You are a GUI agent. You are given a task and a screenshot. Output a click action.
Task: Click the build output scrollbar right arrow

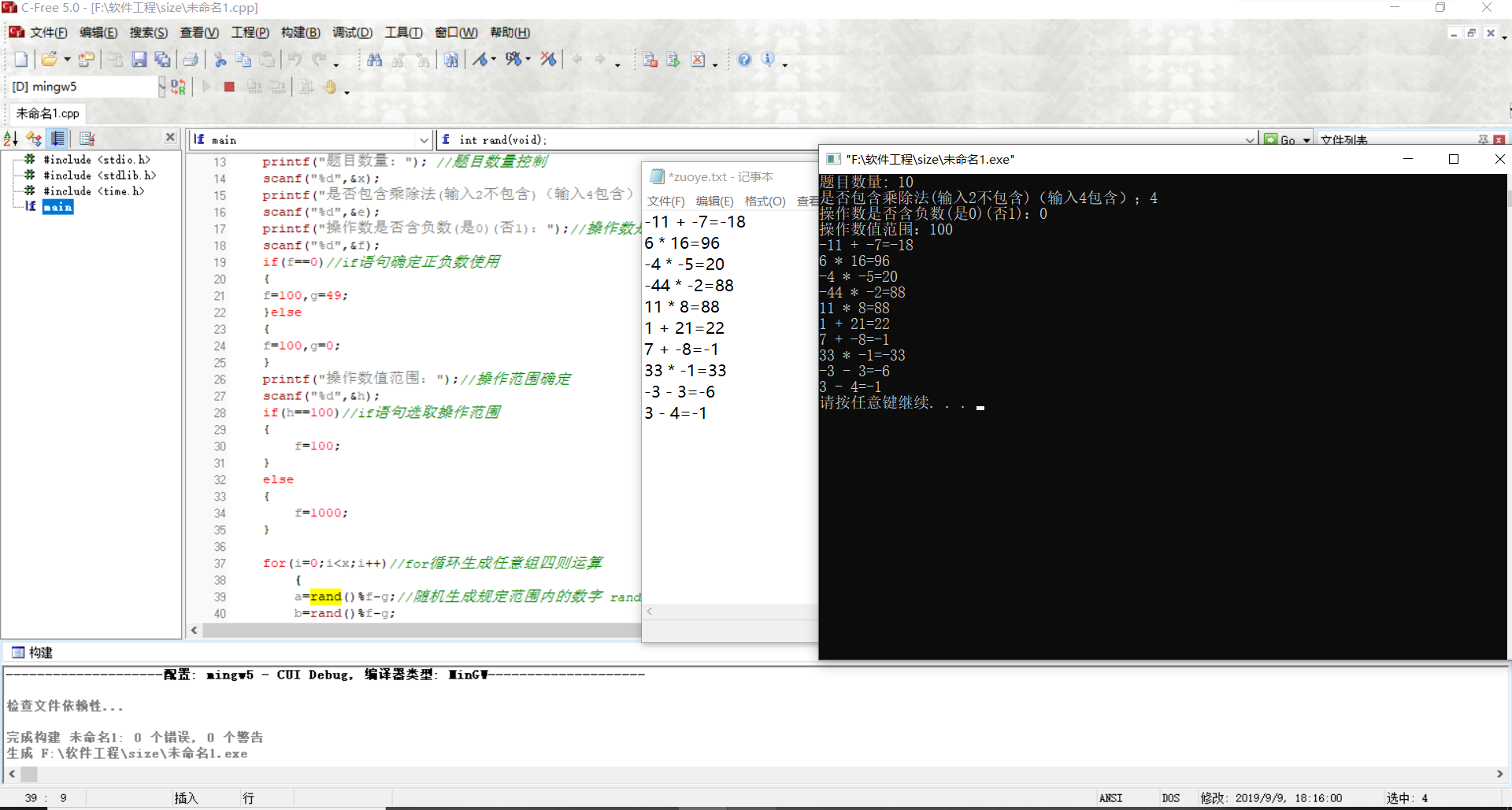pyautogui.click(x=1499, y=775)
